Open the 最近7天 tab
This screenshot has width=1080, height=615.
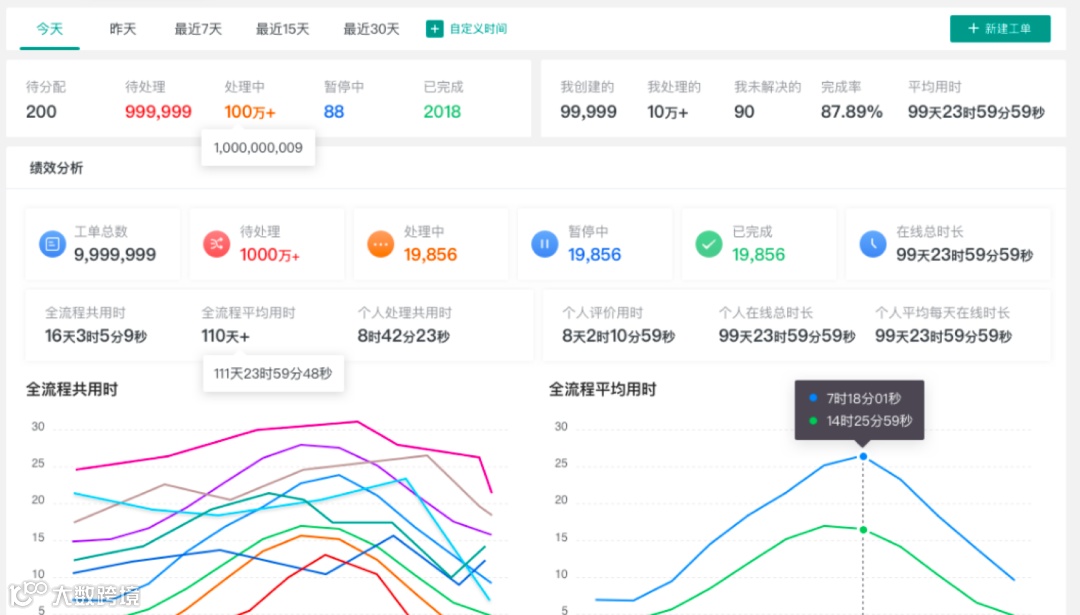coord(198,29)
